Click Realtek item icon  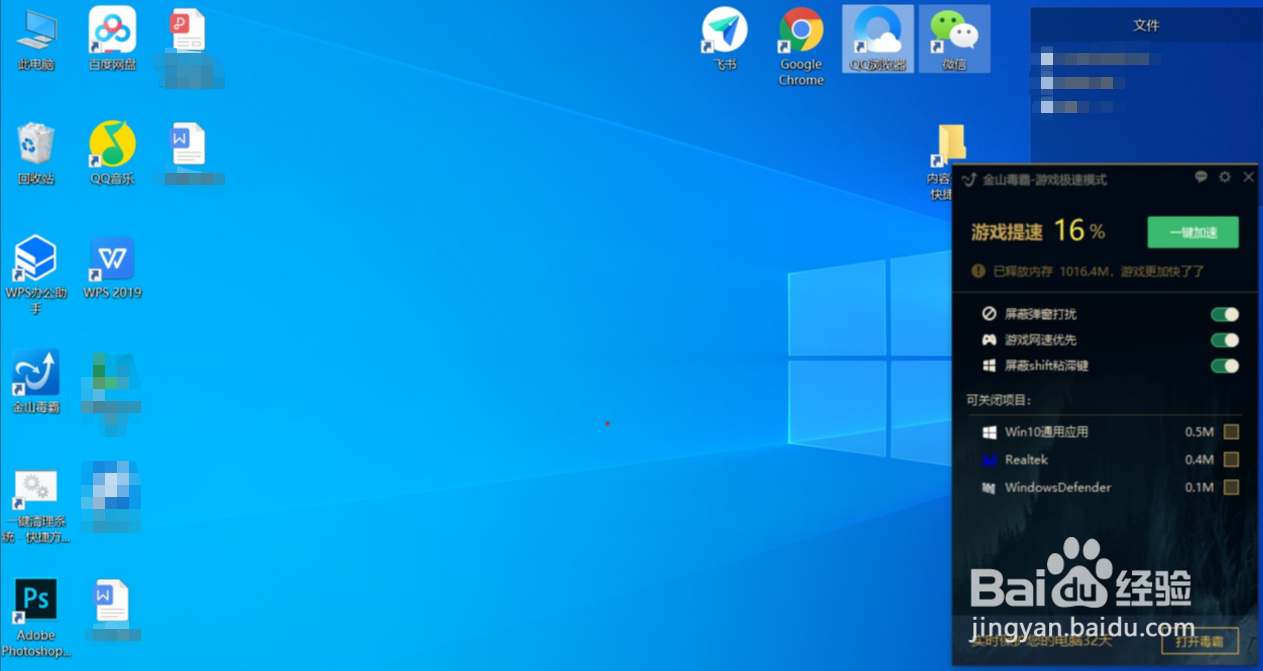coord(989,460)
